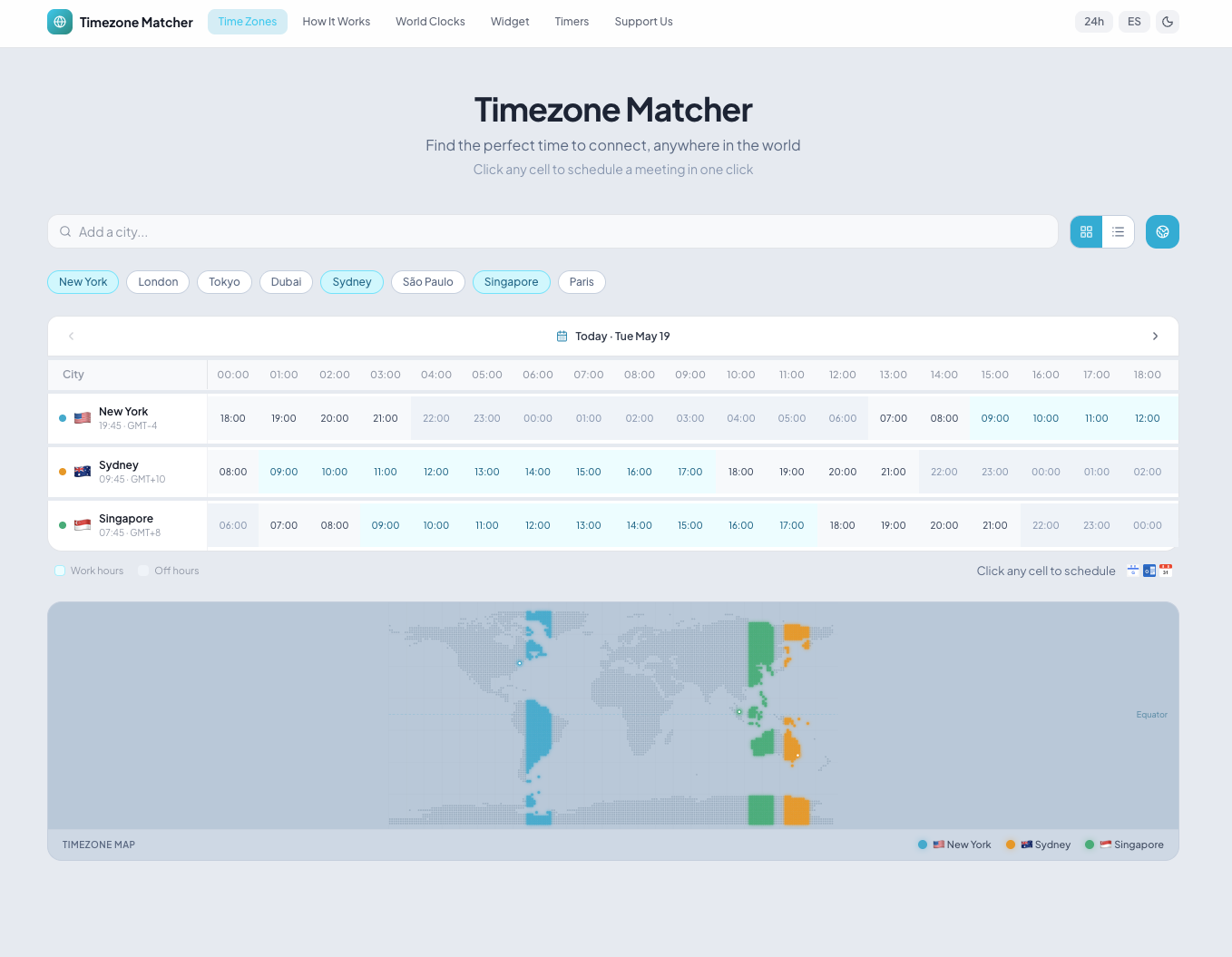This screenshot has height=957, width=1232.
Task: Toggle dark mode moon icon
Action: pyautogui.click(x=1168, y=22)
